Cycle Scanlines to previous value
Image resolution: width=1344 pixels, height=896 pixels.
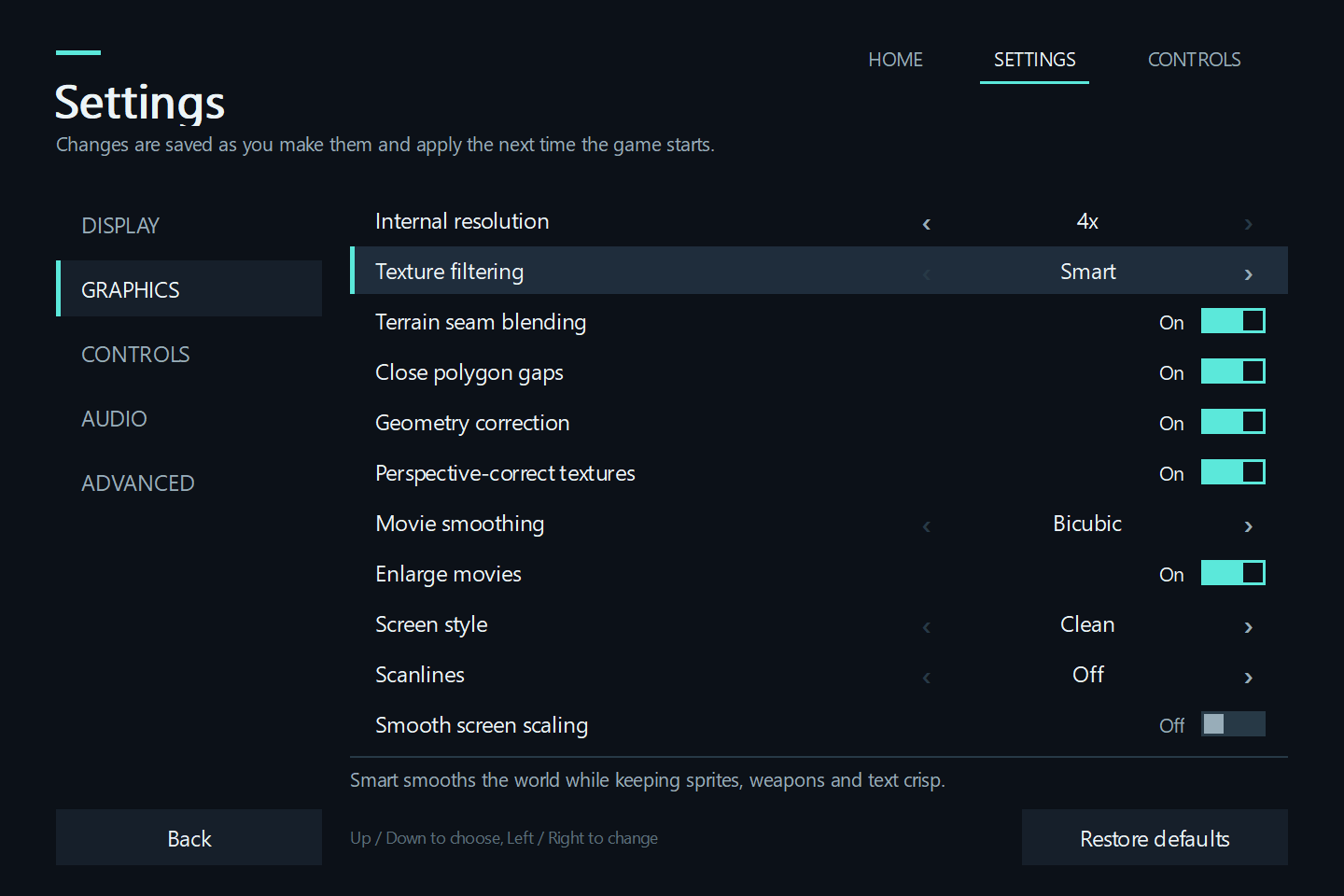(927, 677)
